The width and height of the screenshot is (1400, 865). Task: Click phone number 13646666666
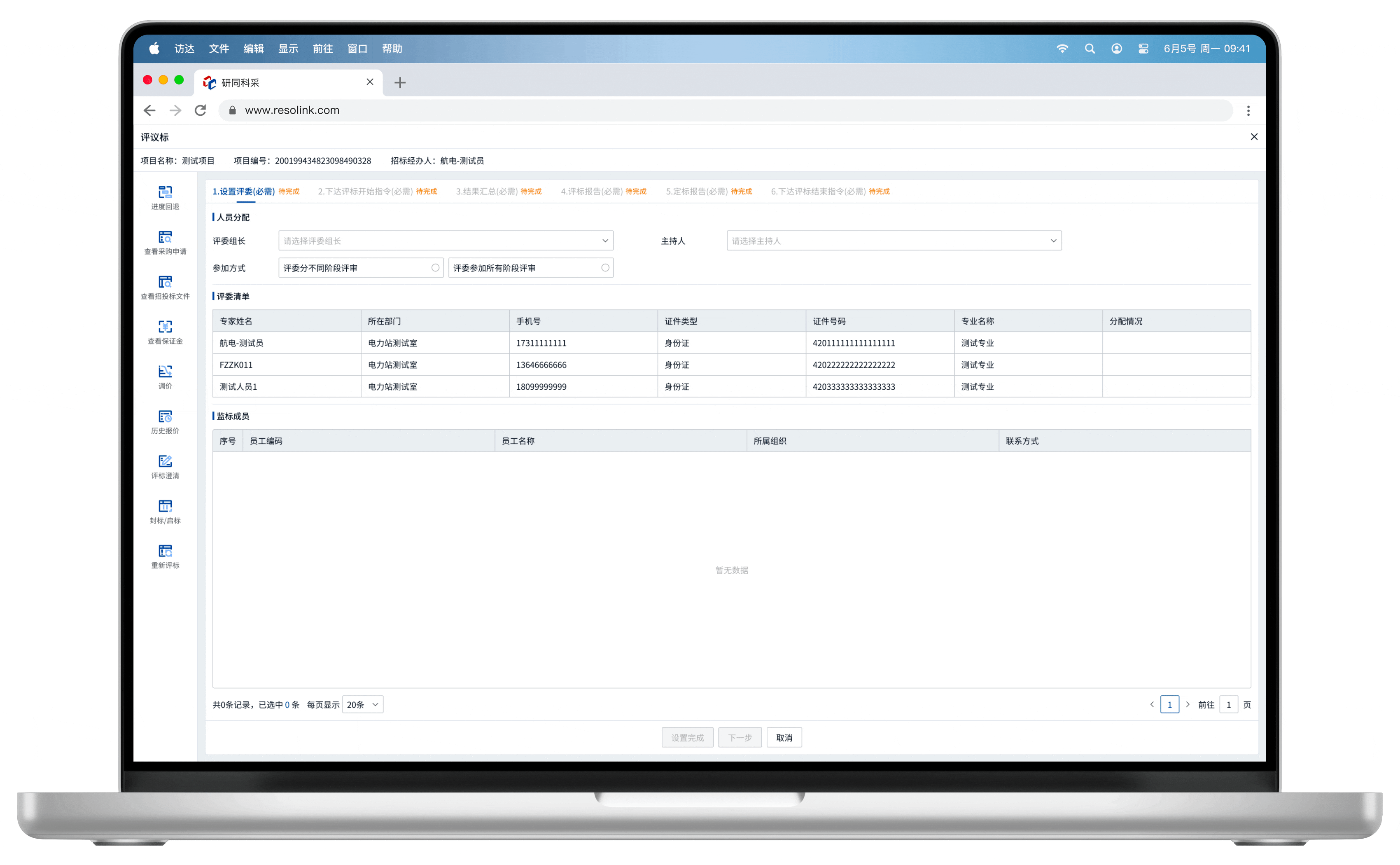[x=541, y=365]
